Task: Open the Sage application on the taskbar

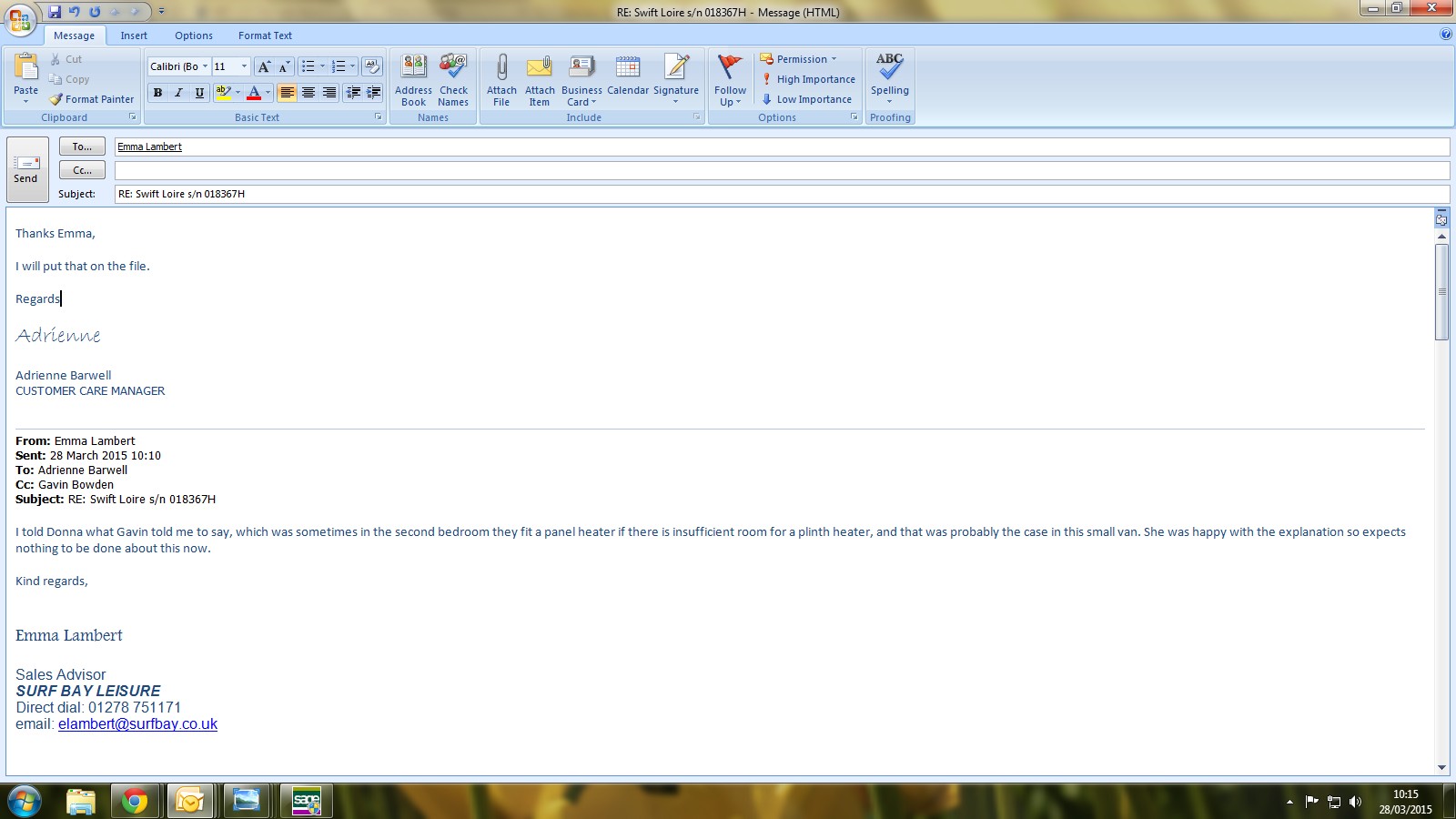Action: 307,802
